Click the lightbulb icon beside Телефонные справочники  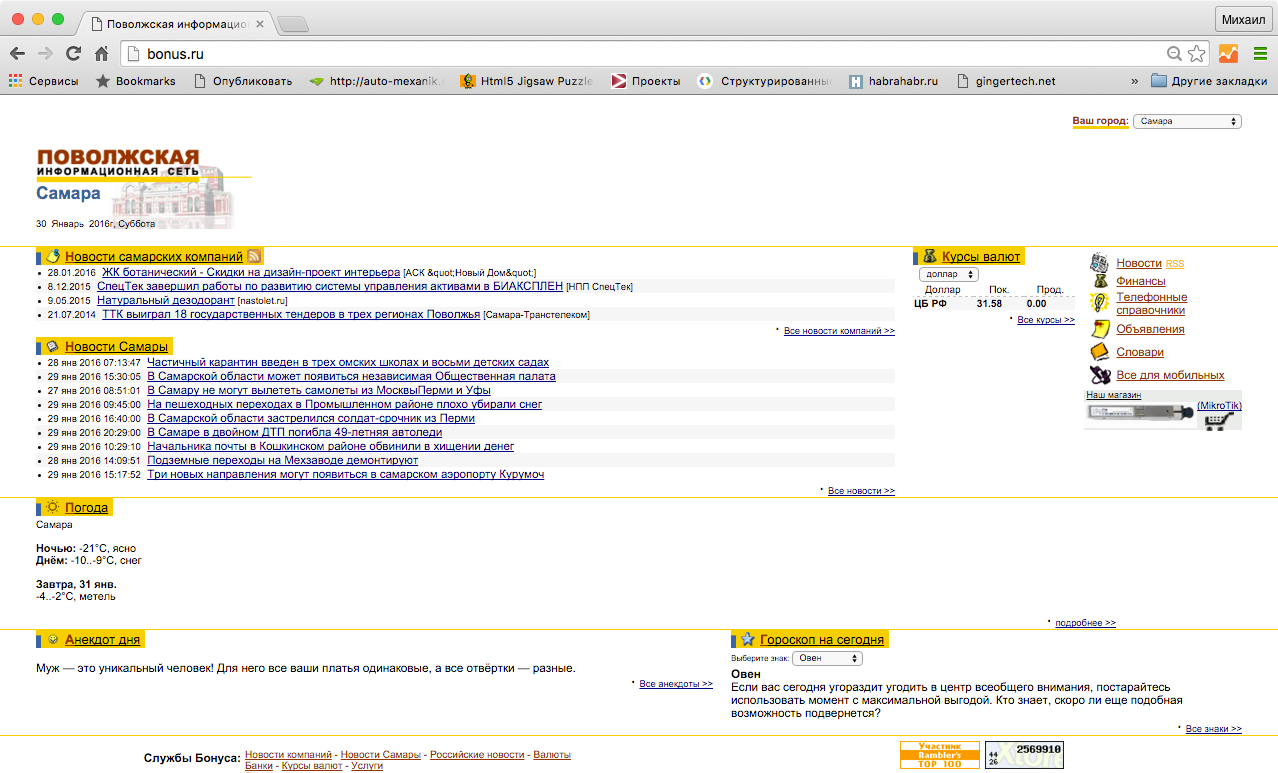(1099, 303)
